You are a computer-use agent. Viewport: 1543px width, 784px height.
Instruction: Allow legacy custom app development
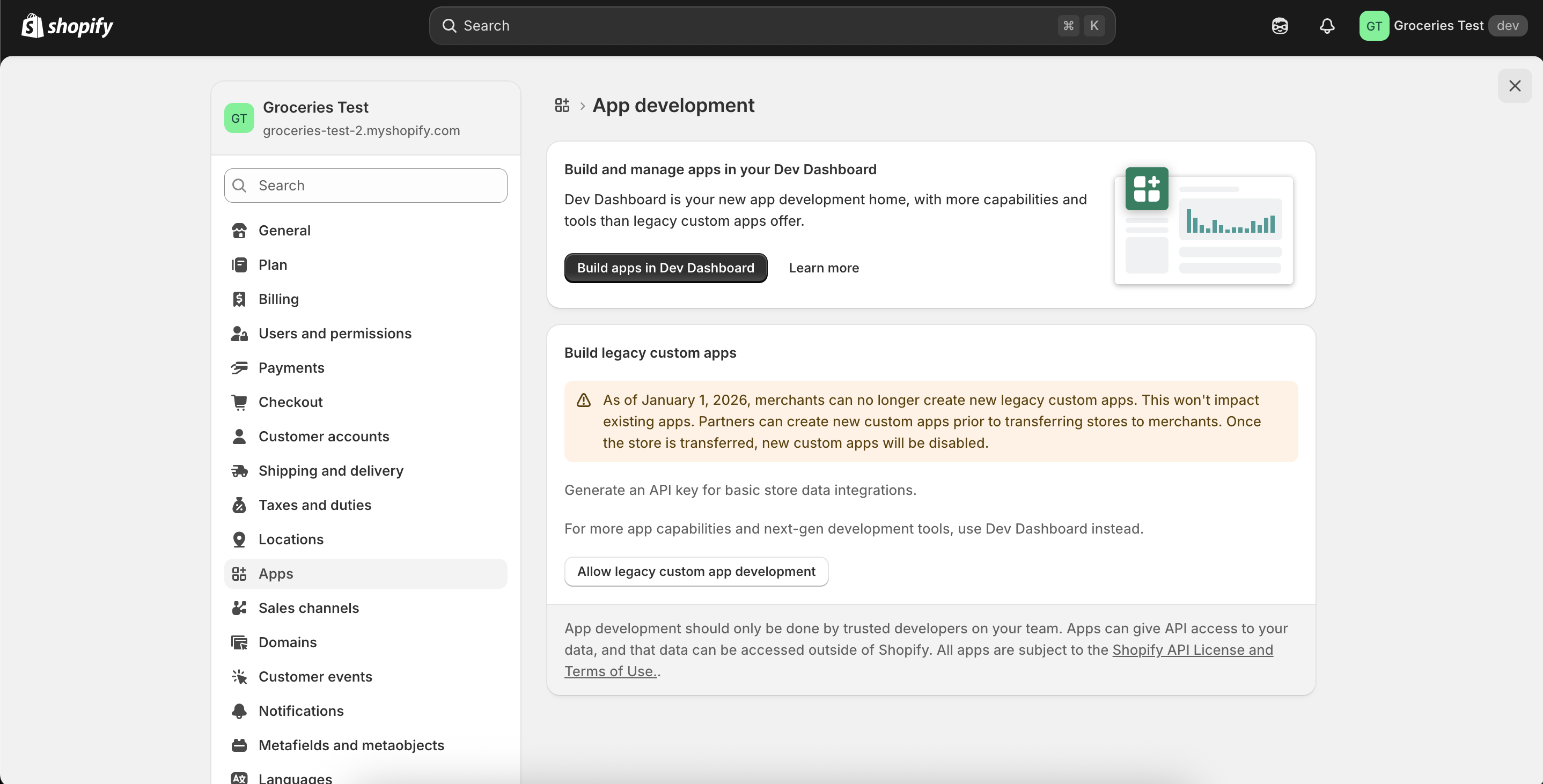point(696,572)
